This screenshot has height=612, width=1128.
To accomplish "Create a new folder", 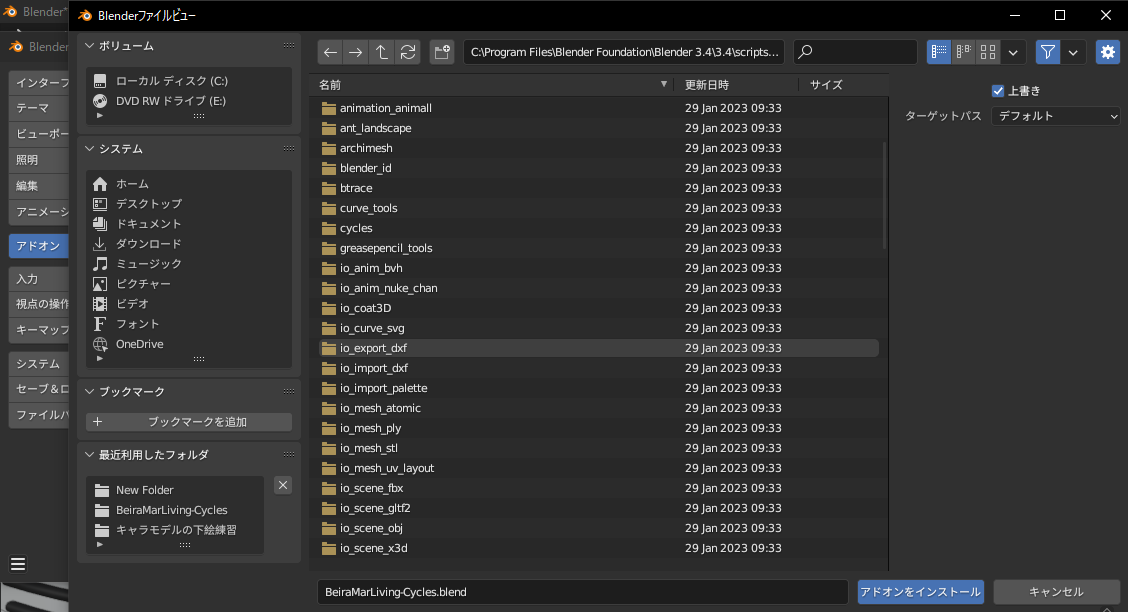I will pyautogui.click(x=442, y=52).
